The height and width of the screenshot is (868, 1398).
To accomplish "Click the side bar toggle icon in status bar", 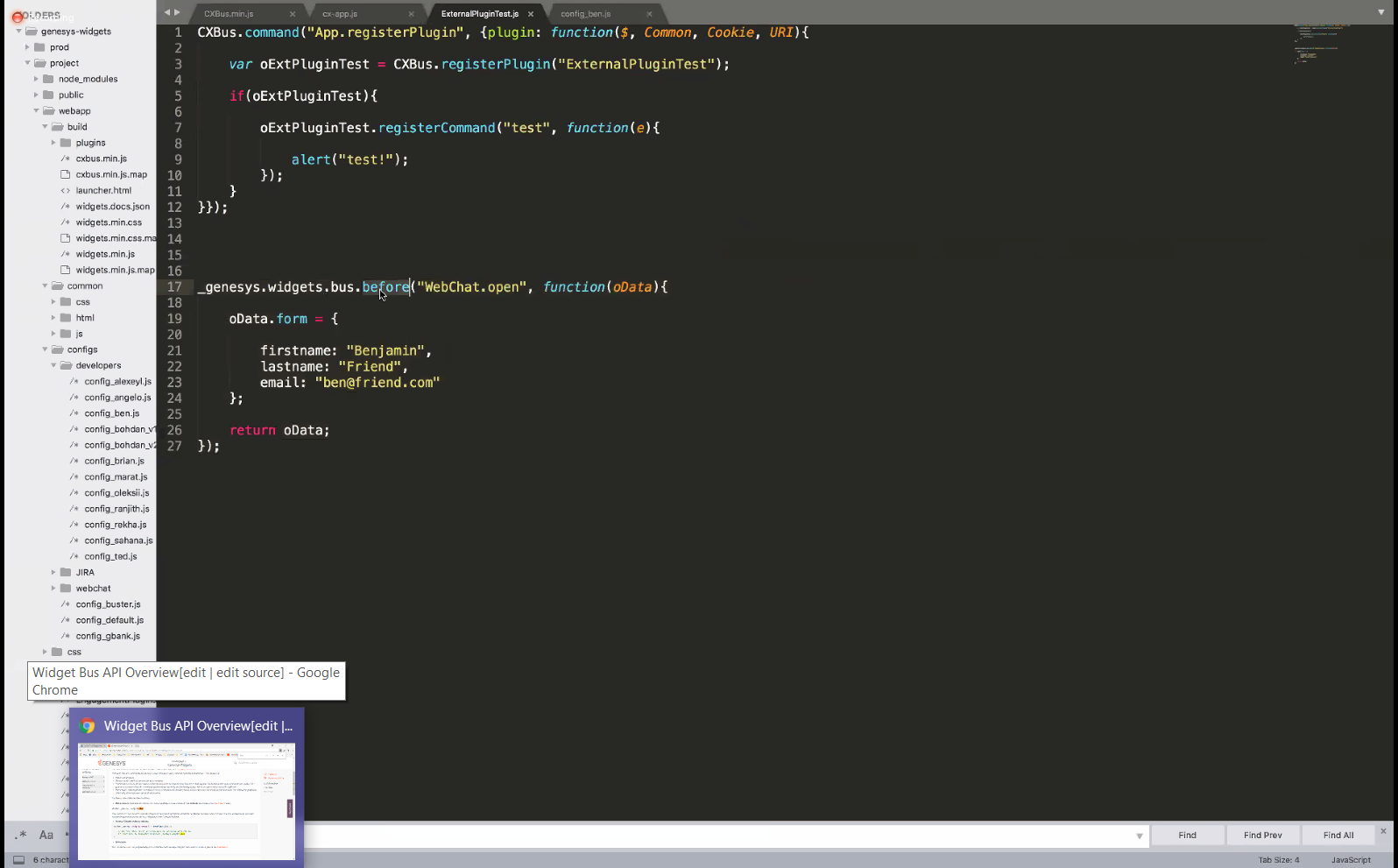I will pos(18,860).
